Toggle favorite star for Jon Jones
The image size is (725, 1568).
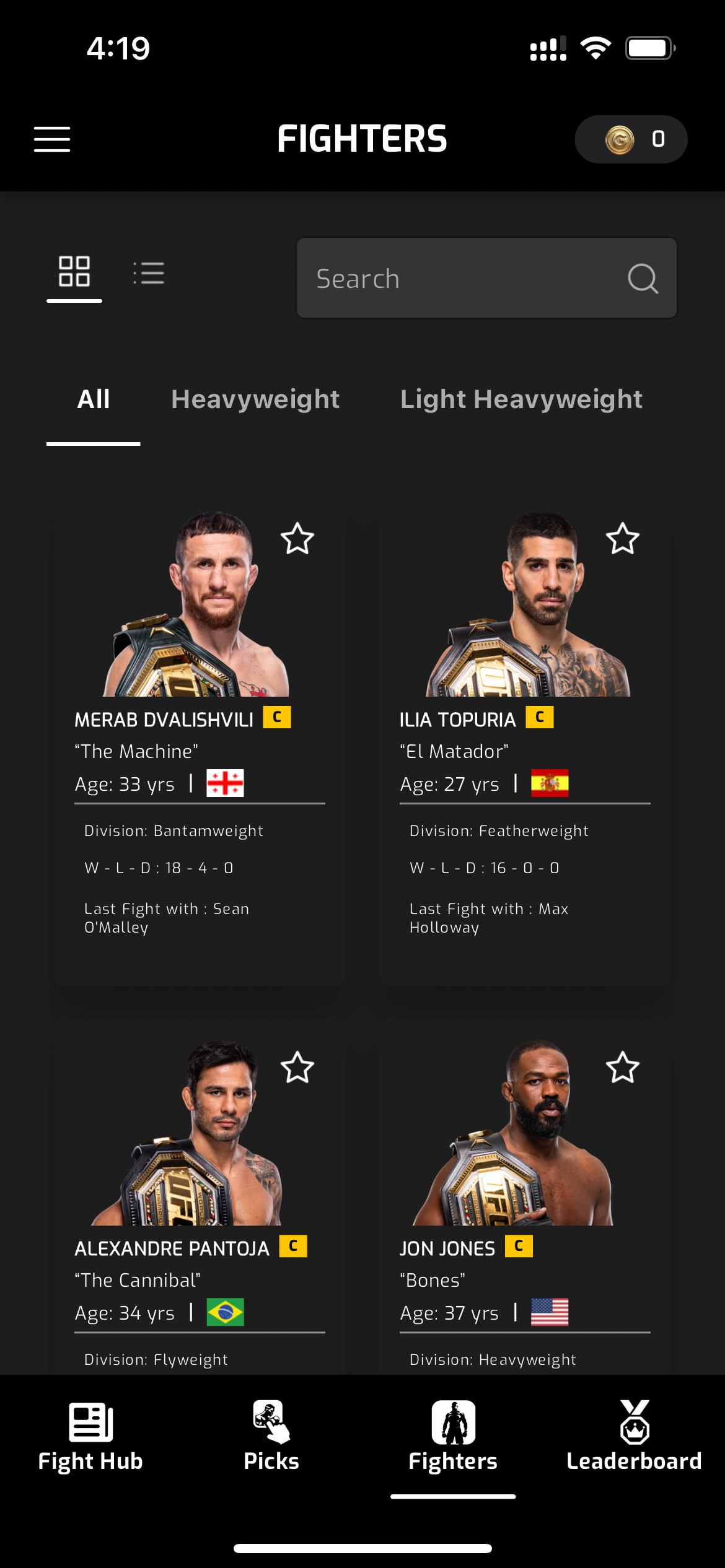[x=623, y=1067]
